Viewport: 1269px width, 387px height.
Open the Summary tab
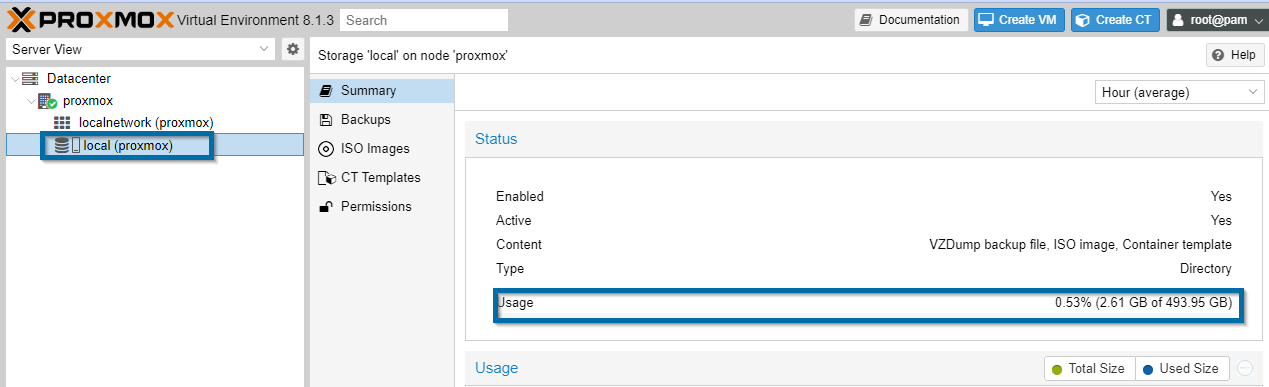click(382, 90)
